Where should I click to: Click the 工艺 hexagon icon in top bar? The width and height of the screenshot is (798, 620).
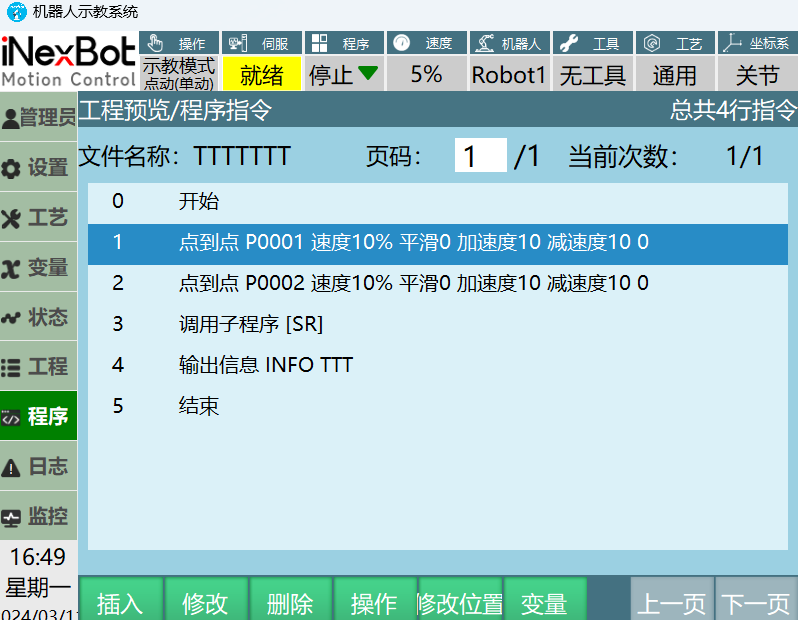point(652,43)
